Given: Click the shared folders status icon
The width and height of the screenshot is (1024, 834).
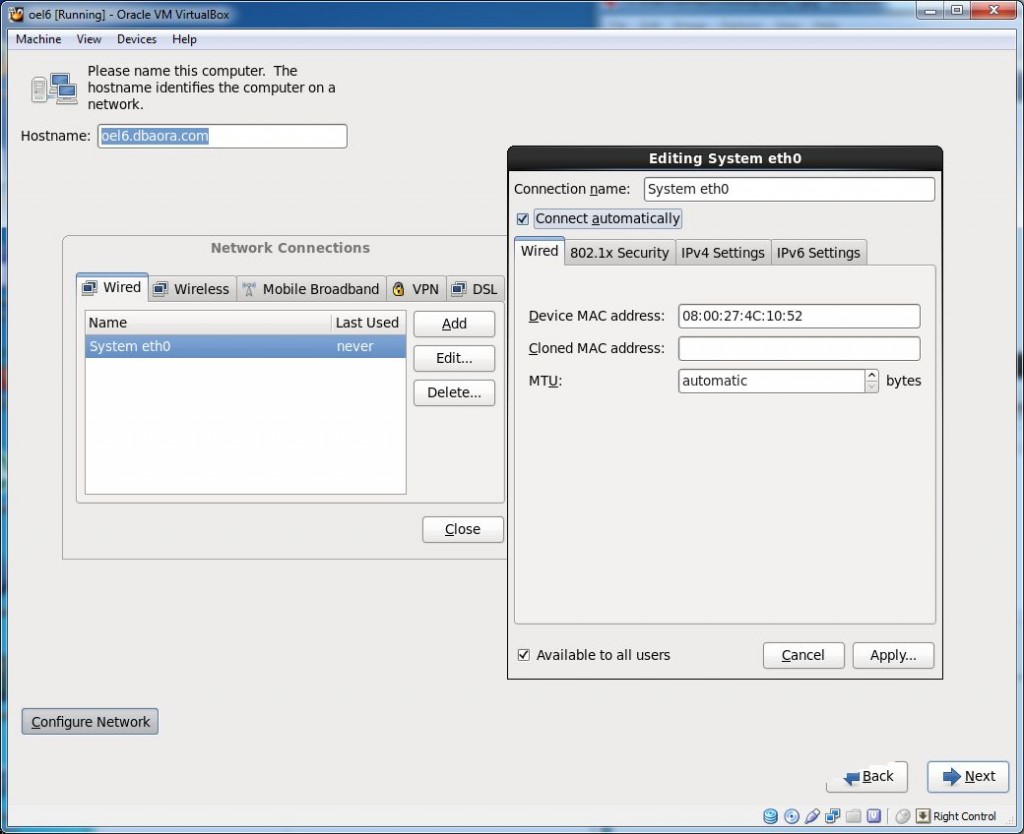Looking at the screenshot, I should click(853, 816).
